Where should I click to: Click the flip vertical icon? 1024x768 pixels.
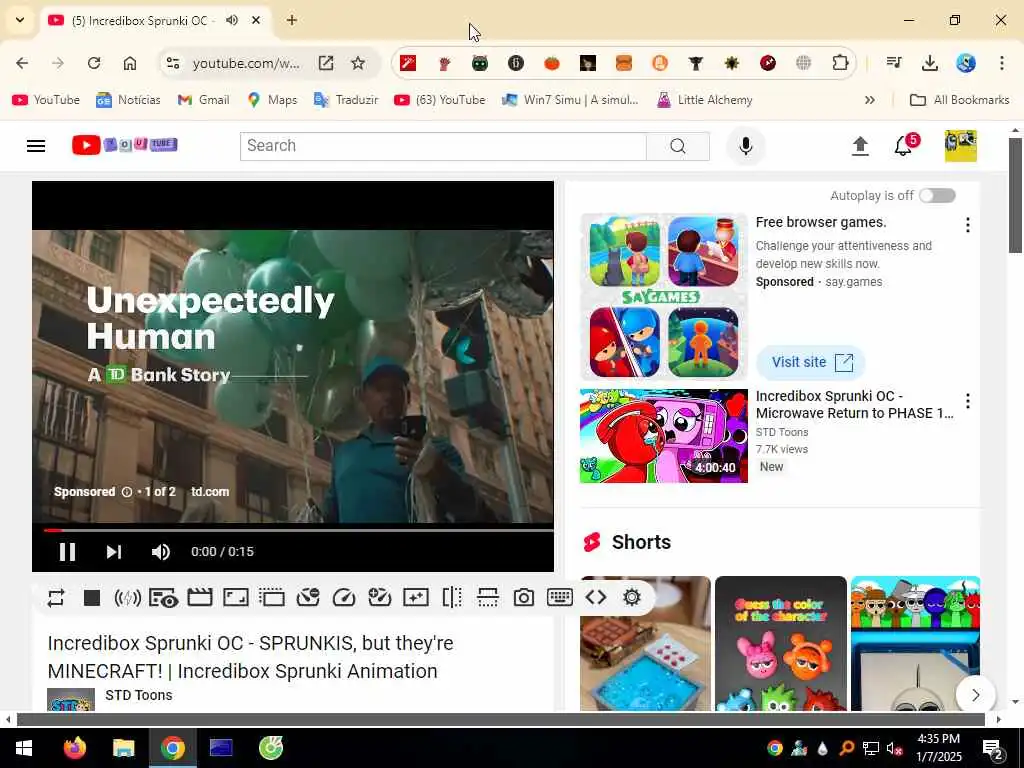tap(488, 598)
